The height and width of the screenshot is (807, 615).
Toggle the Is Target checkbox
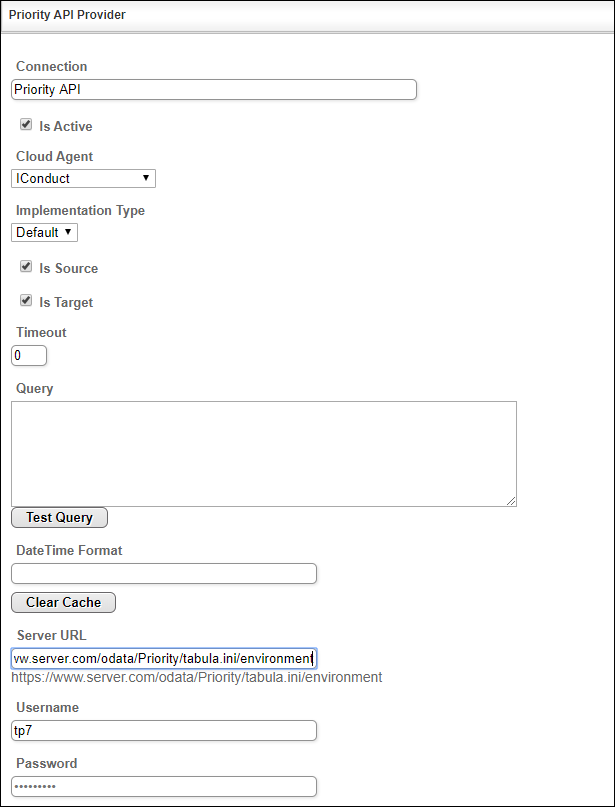tap(26, 301)
